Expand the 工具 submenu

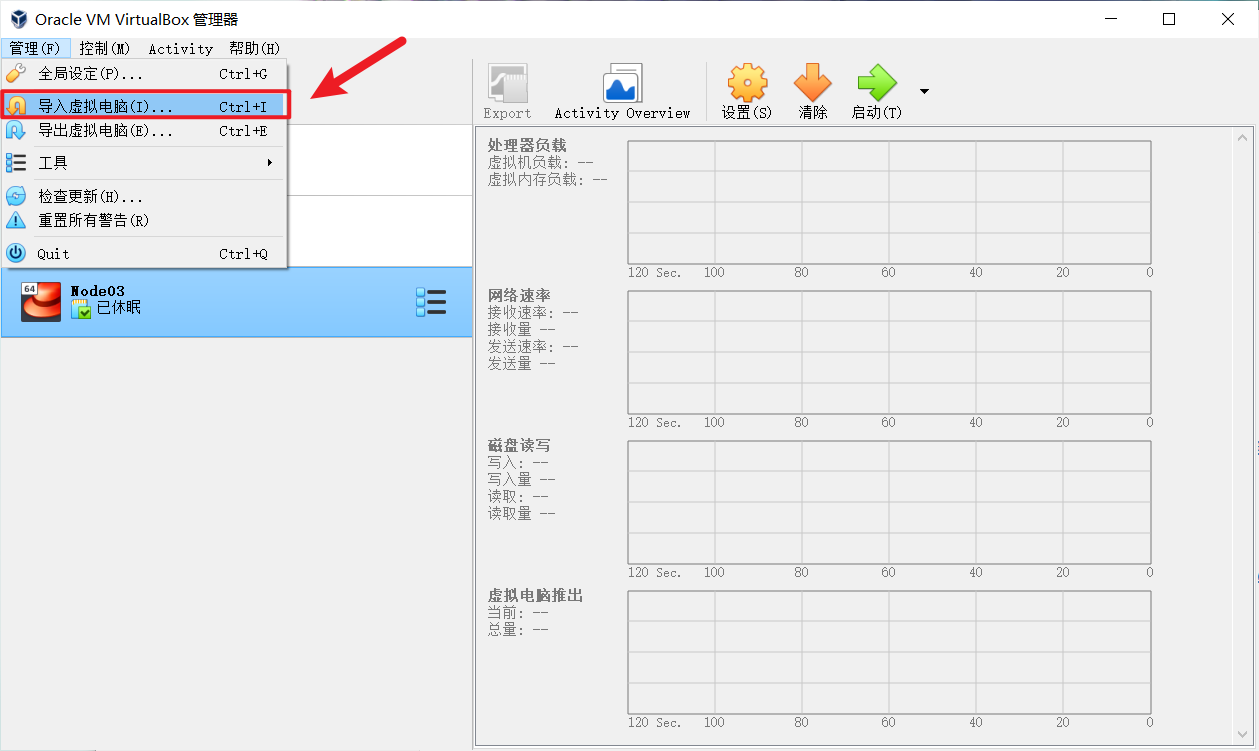pyautogui.click(x=144, y=162)
